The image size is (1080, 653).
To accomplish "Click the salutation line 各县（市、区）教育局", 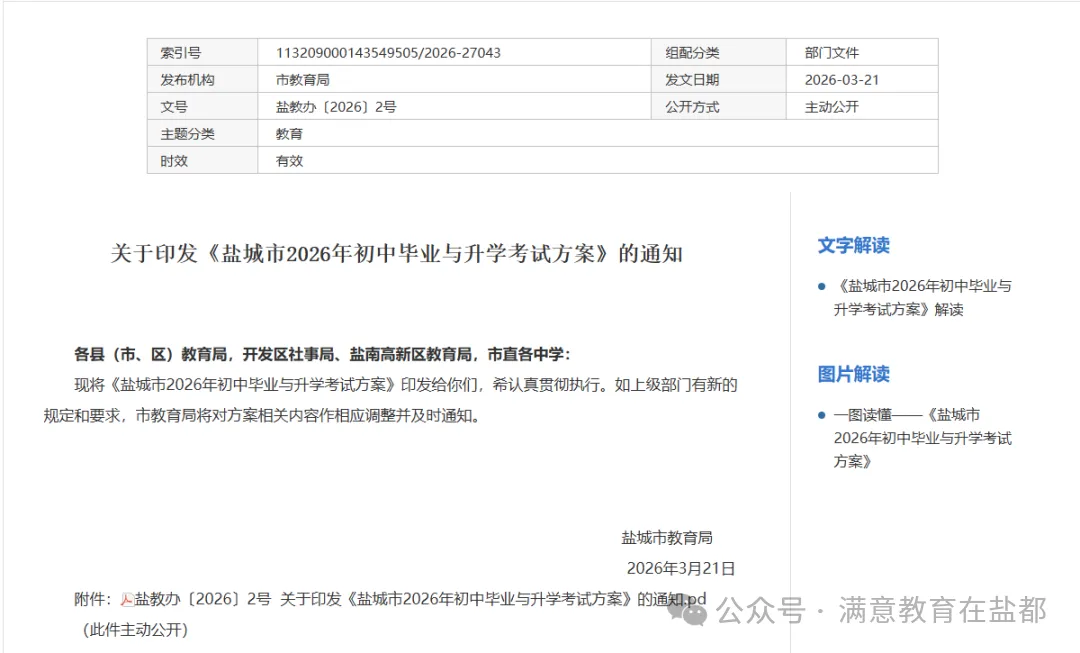I will pyautogui.click(x=322, y=354).
